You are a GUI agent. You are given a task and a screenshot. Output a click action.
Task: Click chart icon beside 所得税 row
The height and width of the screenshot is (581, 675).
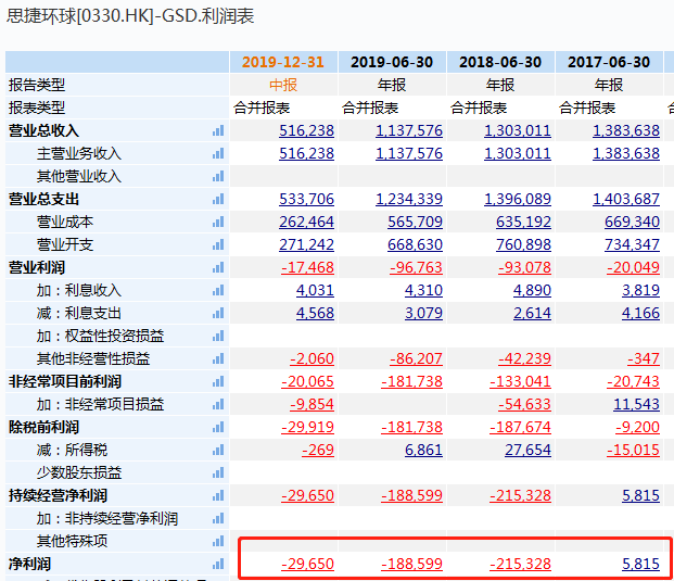pos(218,450)
